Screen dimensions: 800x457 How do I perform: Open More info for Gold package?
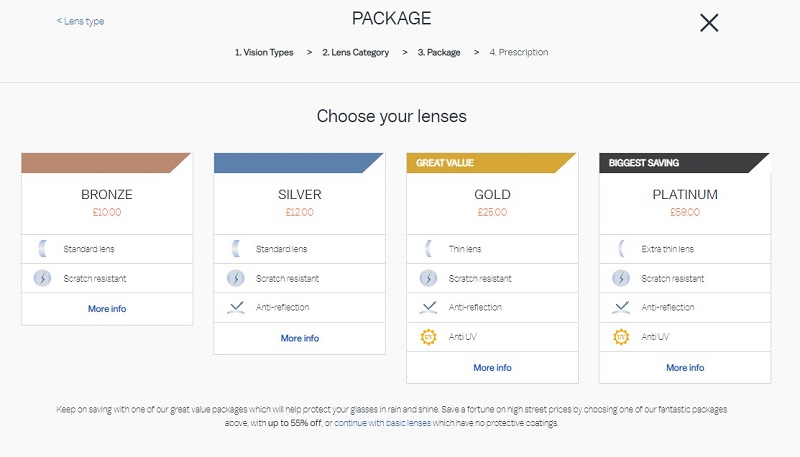[x=492, y=368]
